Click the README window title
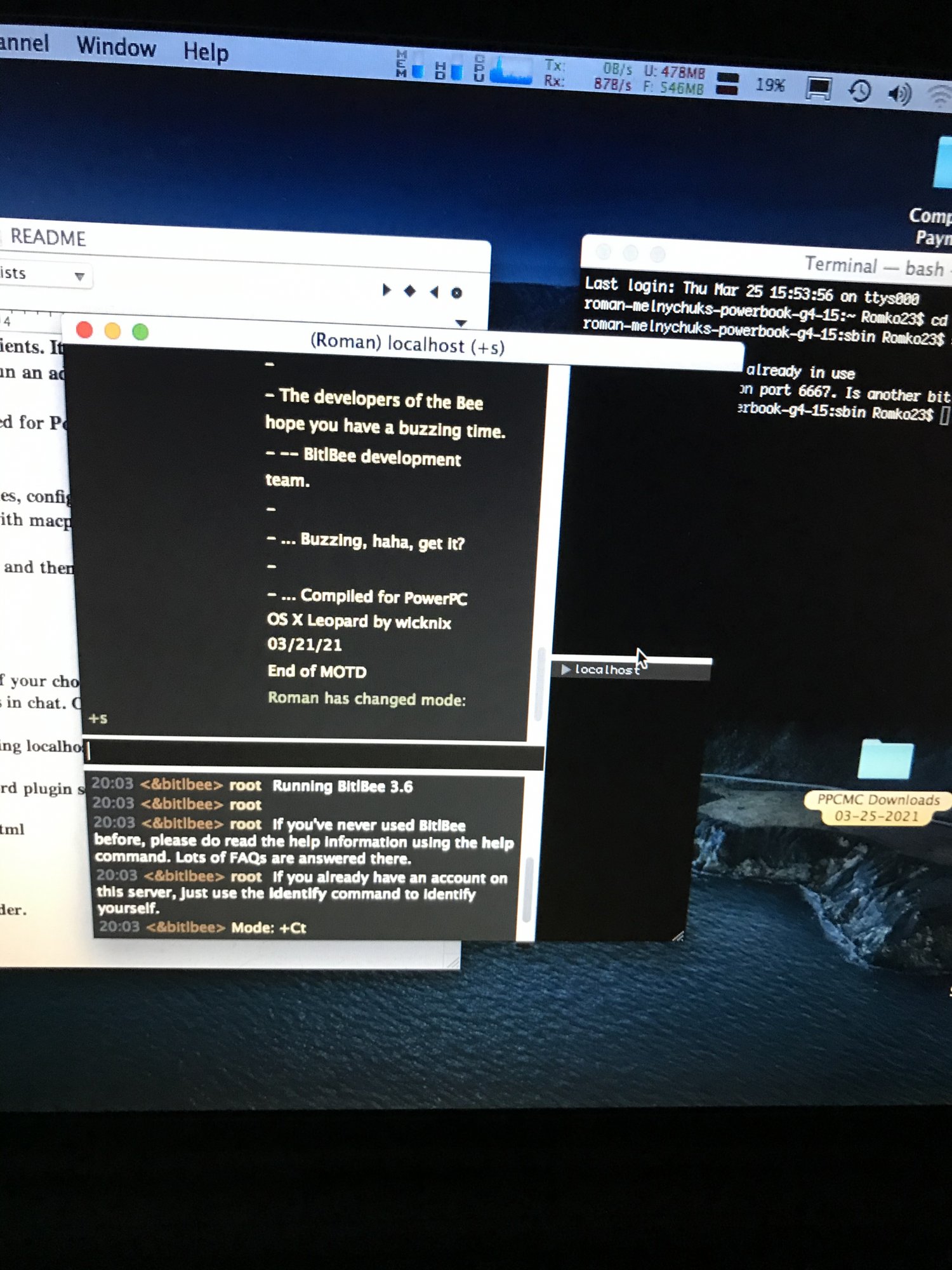The image size is (952, 1270). click(48, 237)
